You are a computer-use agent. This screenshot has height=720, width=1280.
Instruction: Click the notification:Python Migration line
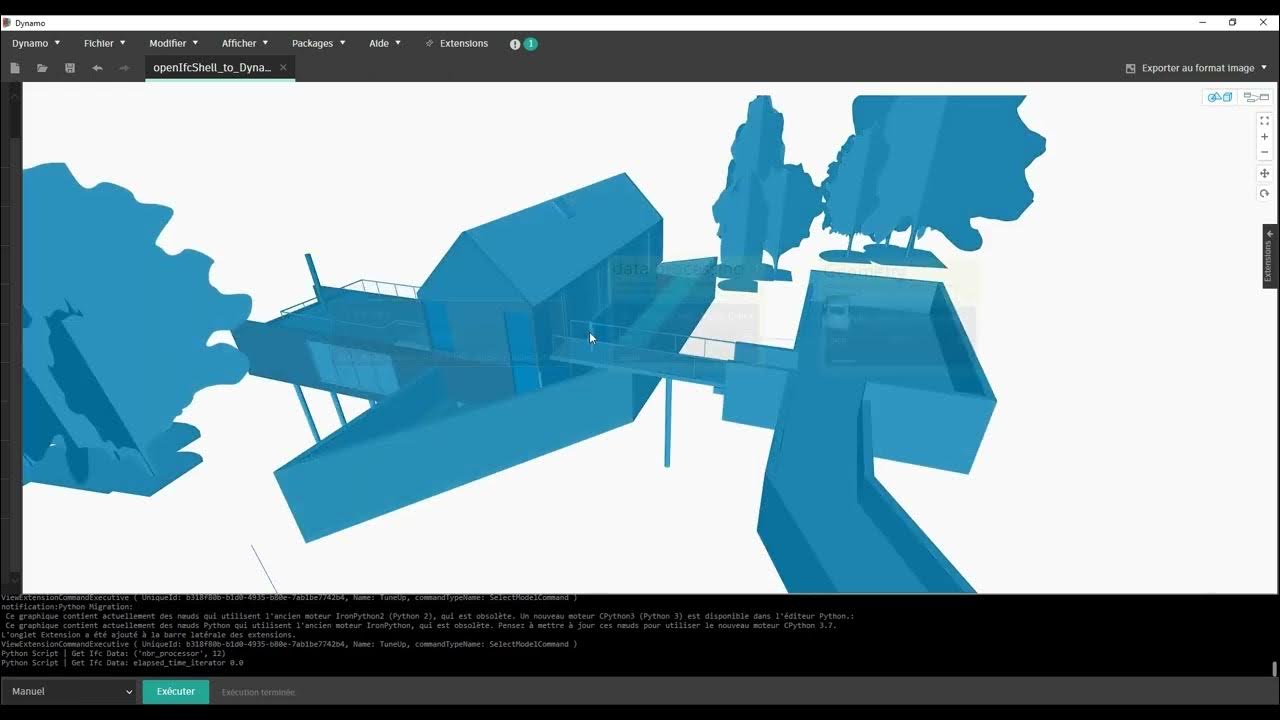66,607
